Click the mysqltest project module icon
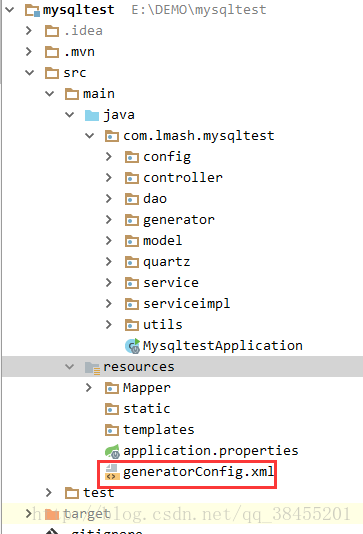Image resolution: width=363 pixels, height=534 pixels. click(32, 10)
